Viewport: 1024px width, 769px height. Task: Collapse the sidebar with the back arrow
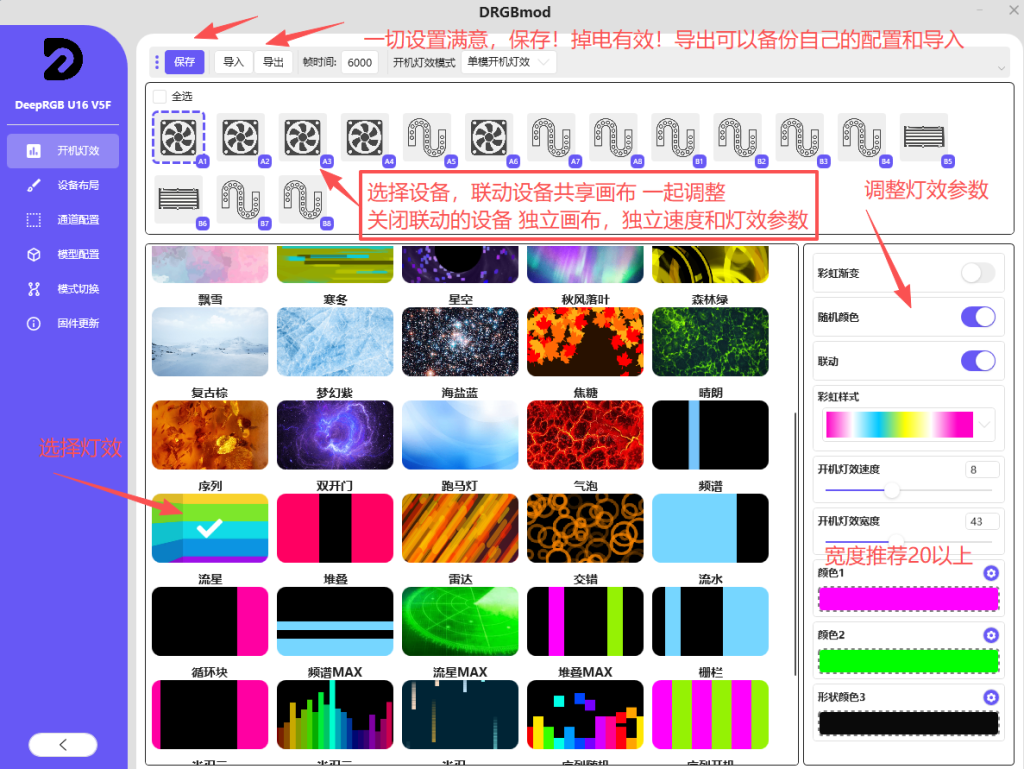[x=63, y=744]
